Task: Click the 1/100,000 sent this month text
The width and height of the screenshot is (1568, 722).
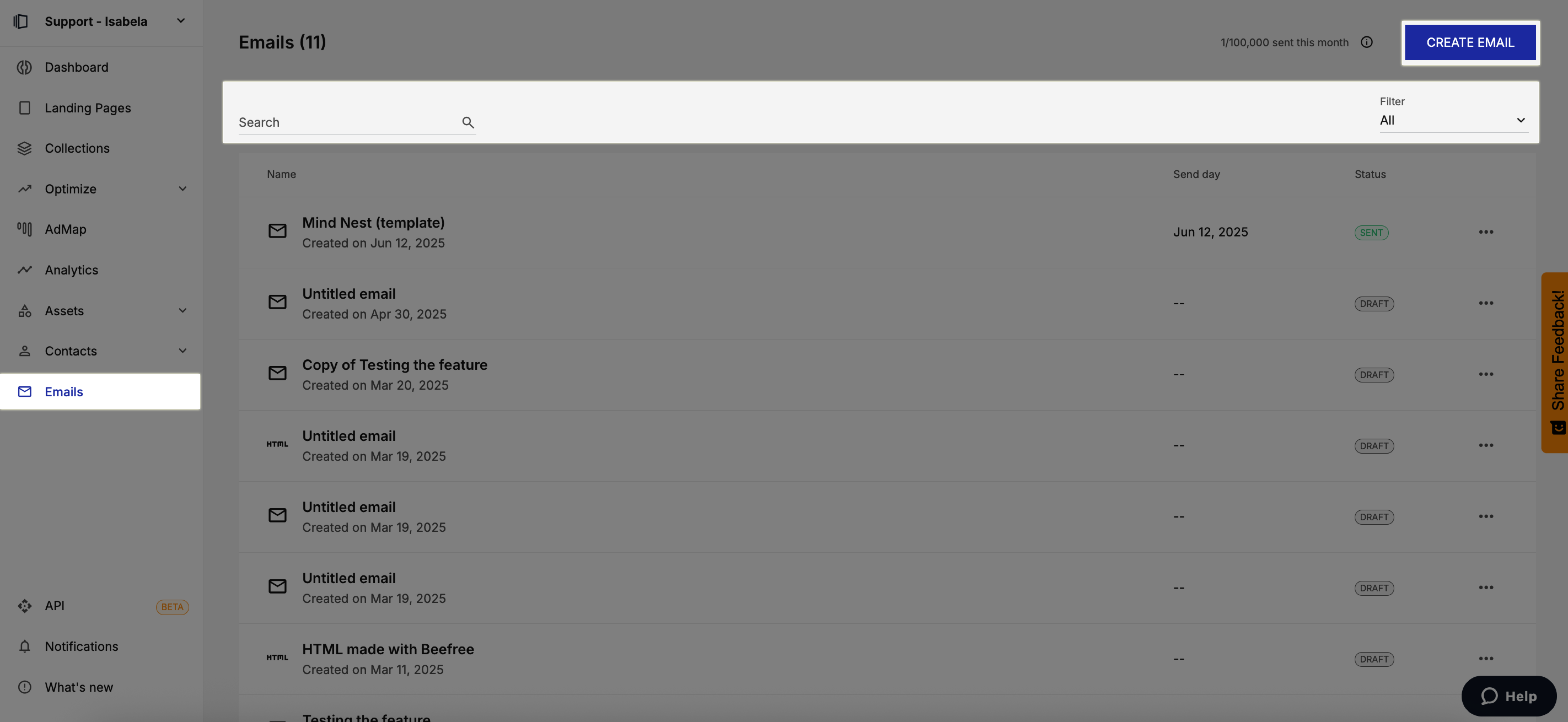Action: 1284,43
